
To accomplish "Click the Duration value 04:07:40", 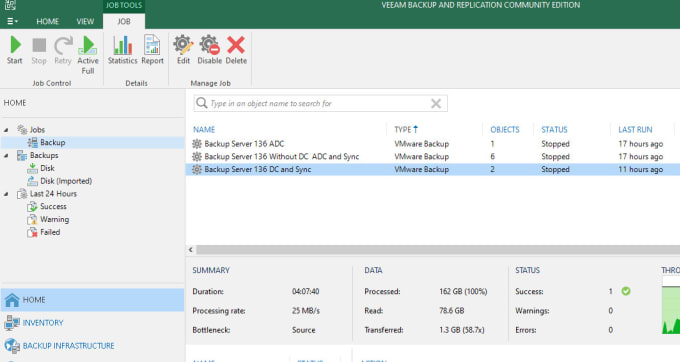I will (x=306, y=291).
